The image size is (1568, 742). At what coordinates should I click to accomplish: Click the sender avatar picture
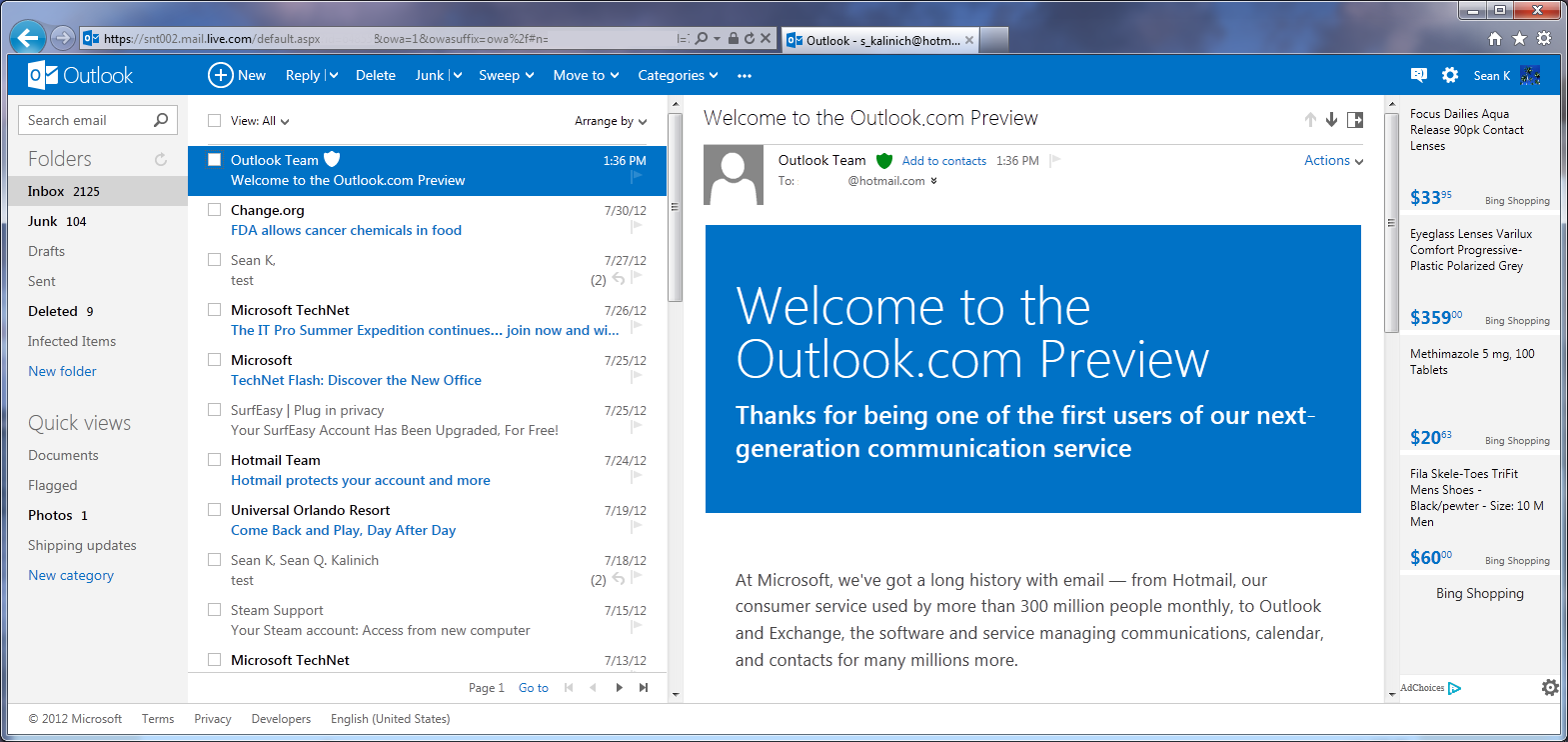[x=734, y=175]
